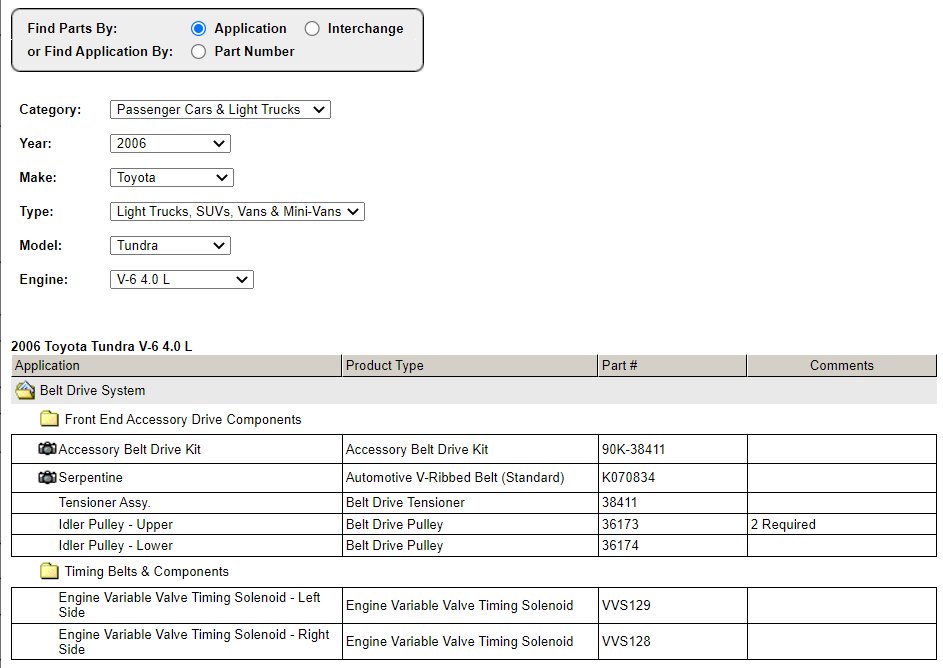The image size is (943, 668).
Task: Open the Type dropdown for vehicle type
Action: coord(237,212)
